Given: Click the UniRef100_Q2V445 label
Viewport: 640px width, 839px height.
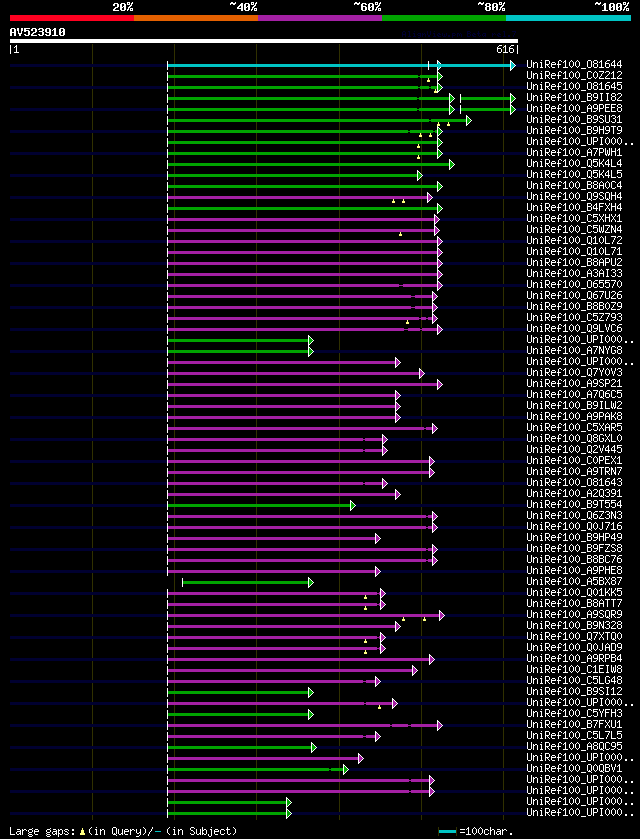Looking at the screenshot, I should (574, 449).
